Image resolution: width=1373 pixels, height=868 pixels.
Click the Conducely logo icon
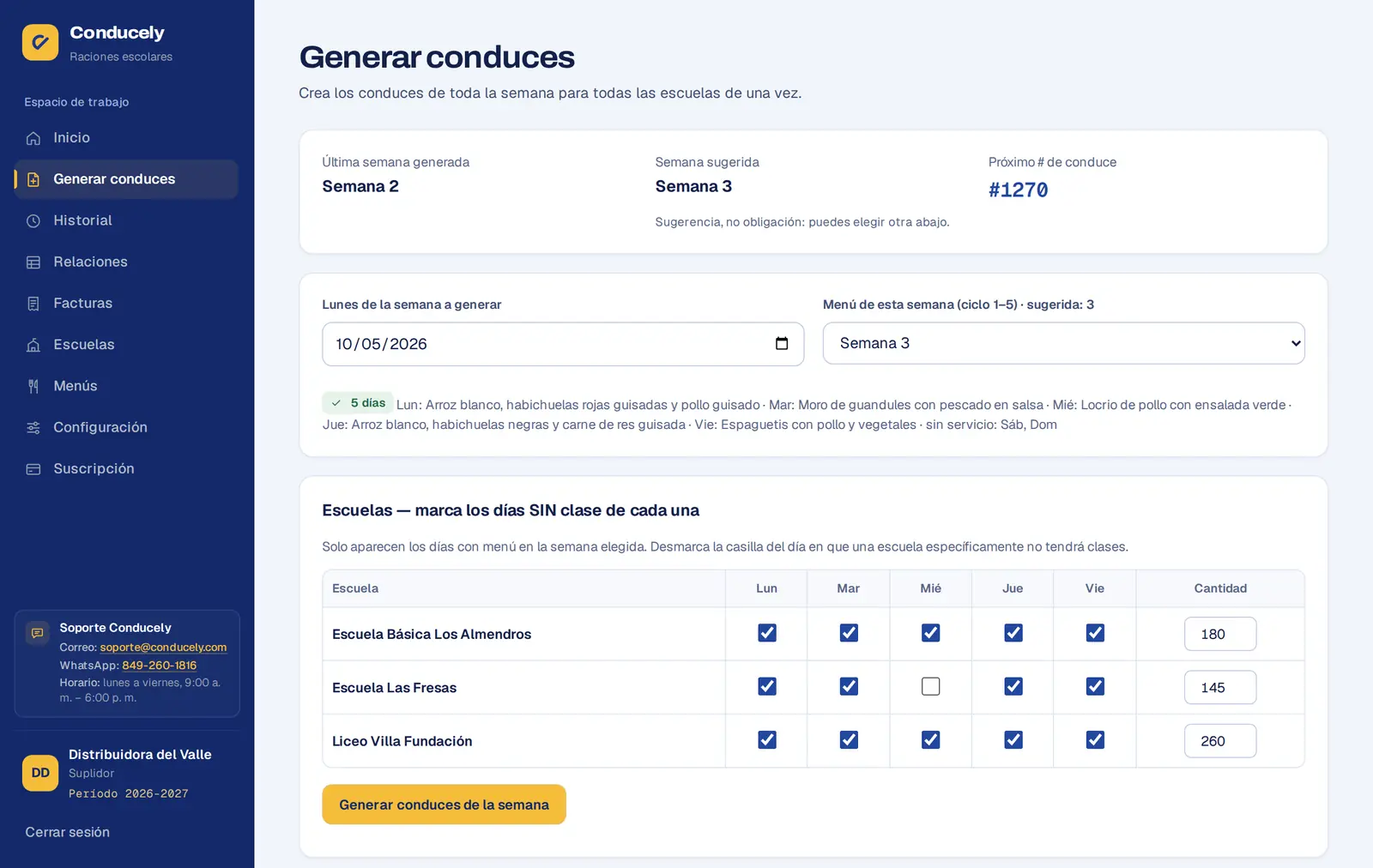(40, 42)
